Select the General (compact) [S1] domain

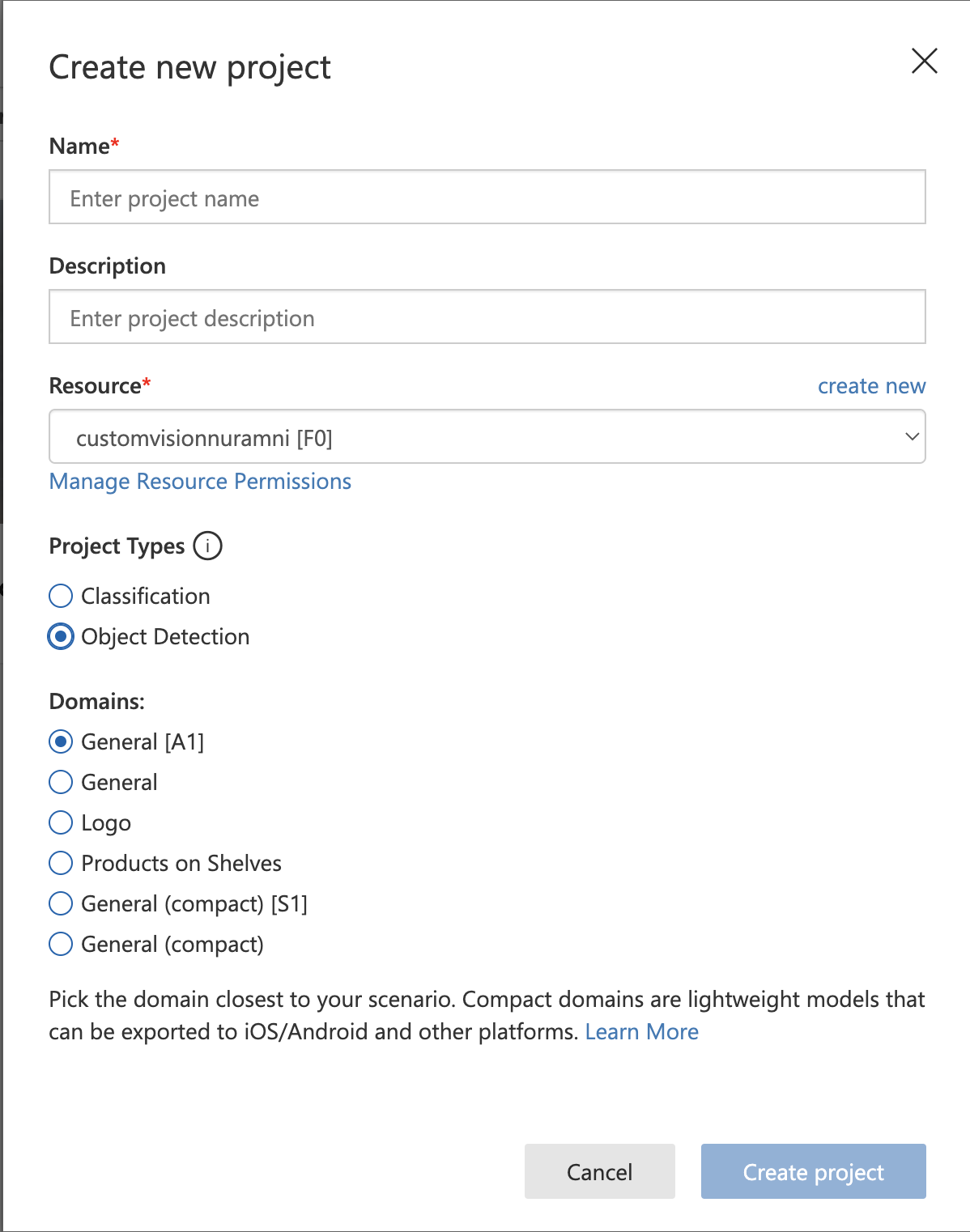point(60,903)
